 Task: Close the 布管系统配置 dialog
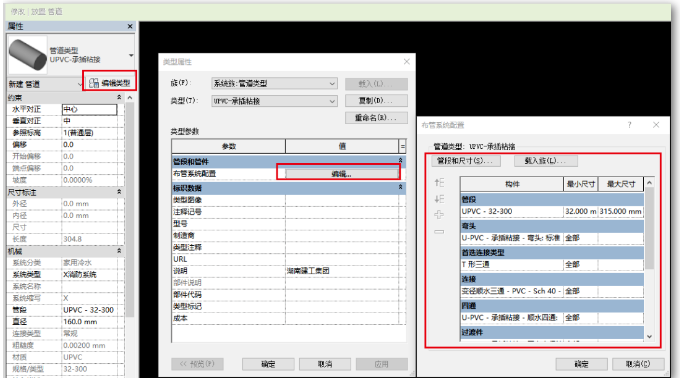click(656, 125)
